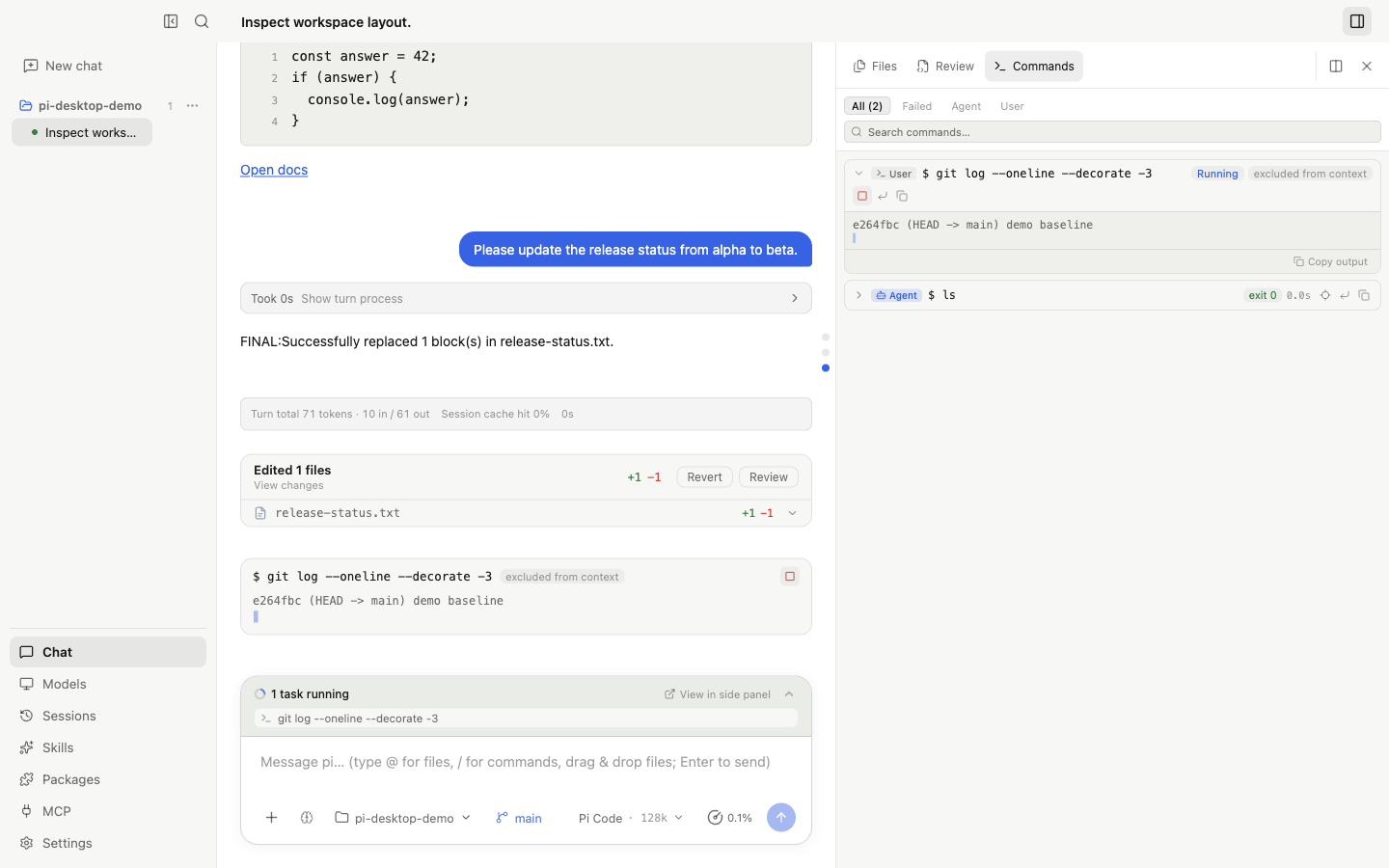This screenshot has height=868, width=1389.
Task: Filter commands by Agent
Action: coord(967,106)
